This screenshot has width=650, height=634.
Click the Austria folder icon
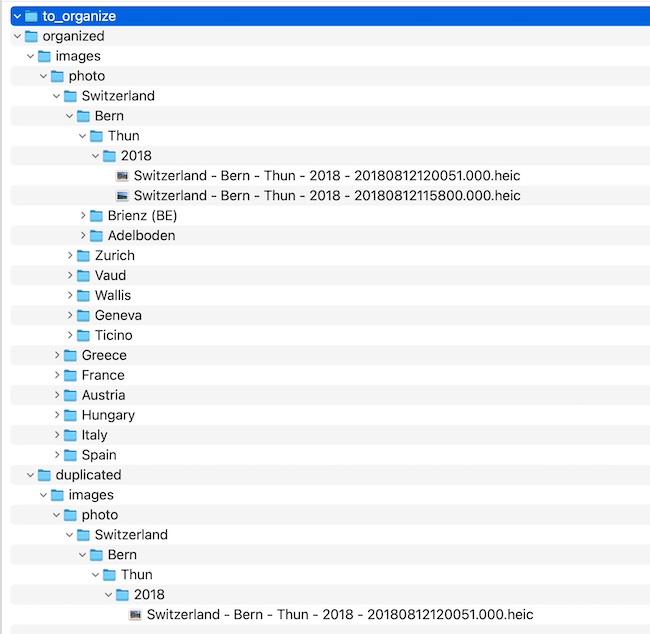pos(70,395)
